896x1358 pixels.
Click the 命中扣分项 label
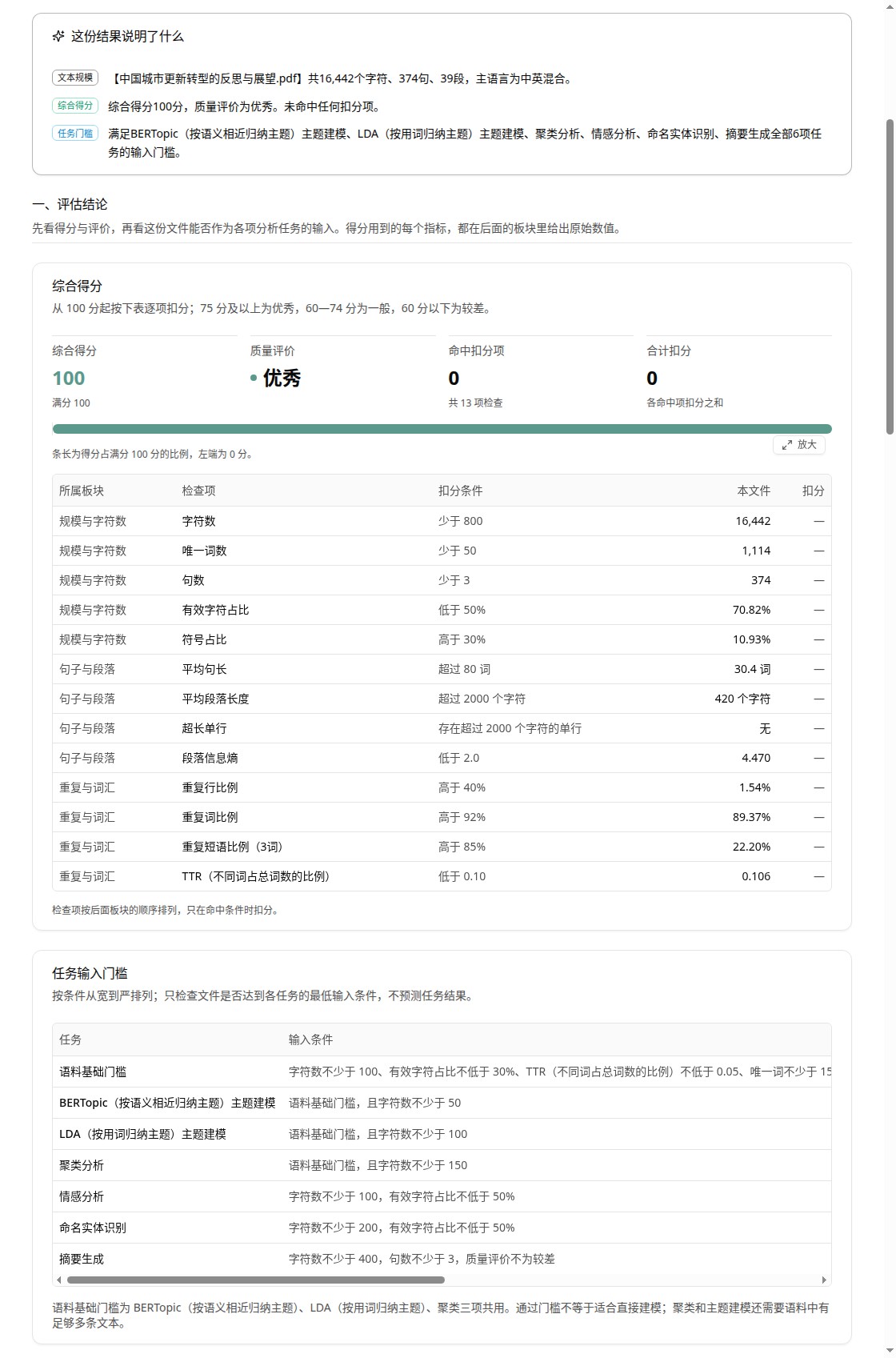476,351
